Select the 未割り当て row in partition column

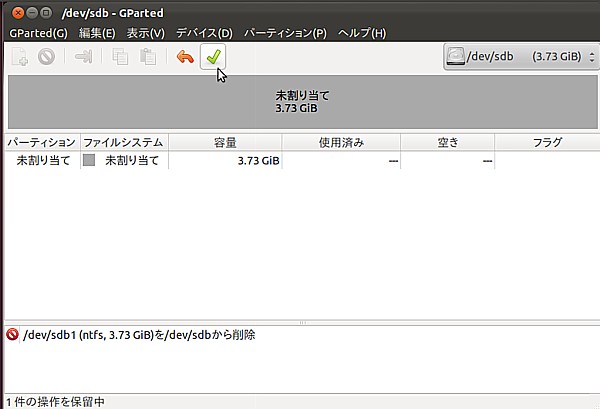click(43, 160)
